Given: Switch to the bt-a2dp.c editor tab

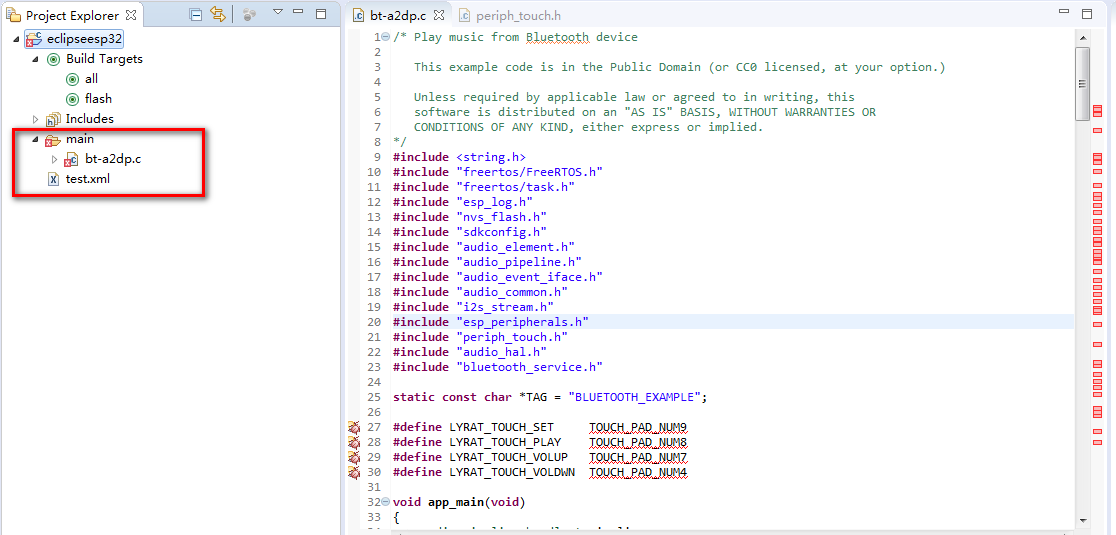Looking at the screenshot, I should pyautogui.click(x=399, y=15).
